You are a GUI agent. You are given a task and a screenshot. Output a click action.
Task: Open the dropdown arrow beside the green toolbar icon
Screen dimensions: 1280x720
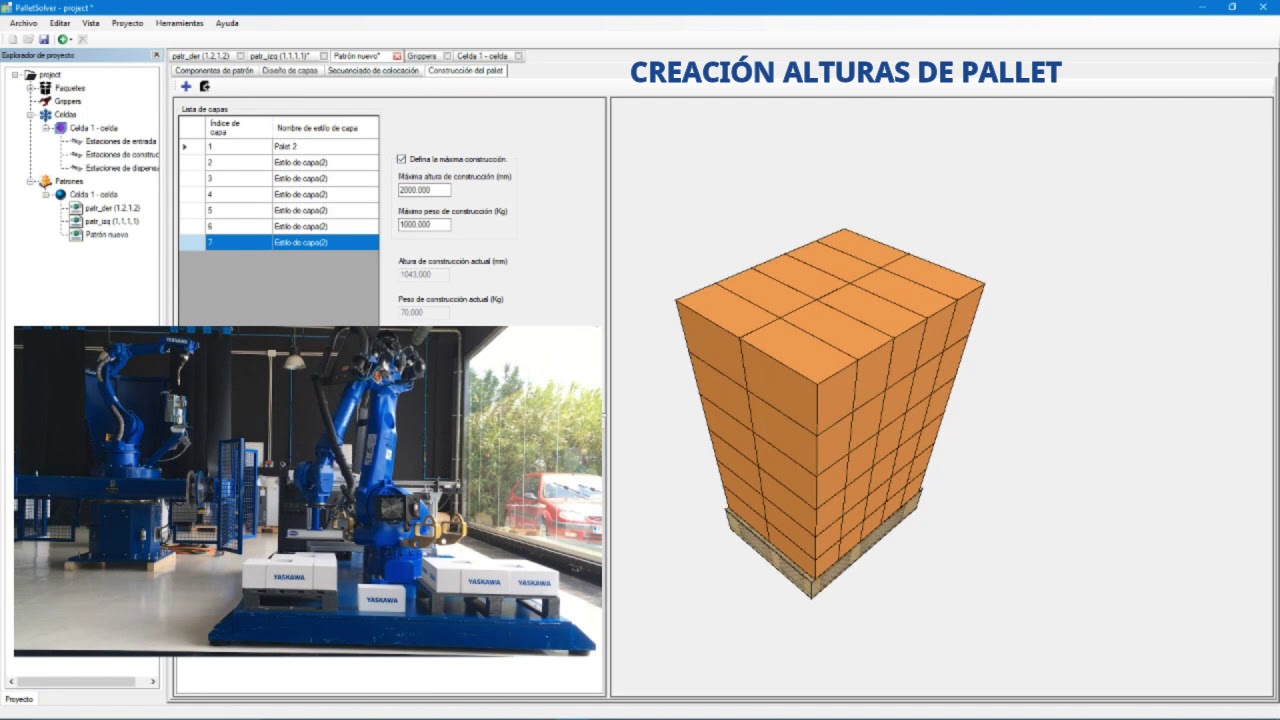click(x=70, y=39)
